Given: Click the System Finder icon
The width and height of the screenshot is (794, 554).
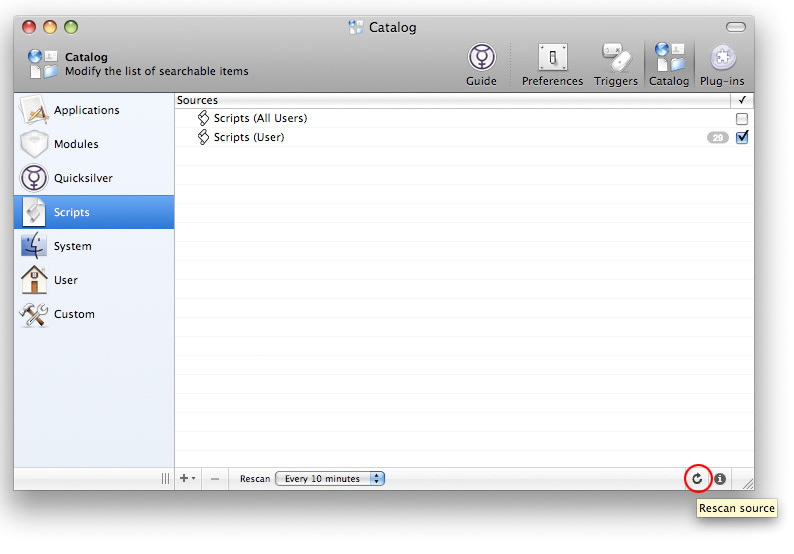Looking at the screenshot, I should (34, 246).
